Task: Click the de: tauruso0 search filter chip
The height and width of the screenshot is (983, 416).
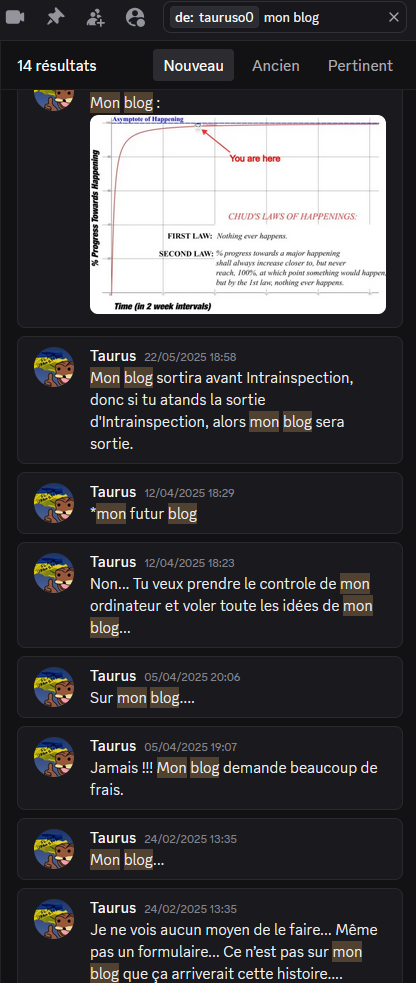Action: 214,18
